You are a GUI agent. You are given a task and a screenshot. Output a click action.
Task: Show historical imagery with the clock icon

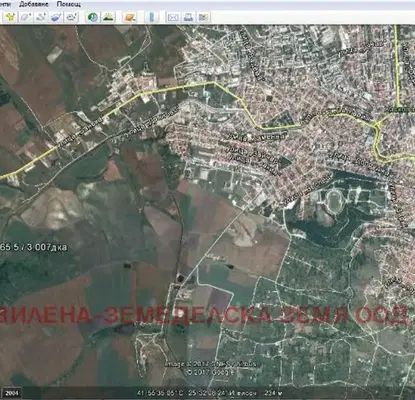pos(92,17)
